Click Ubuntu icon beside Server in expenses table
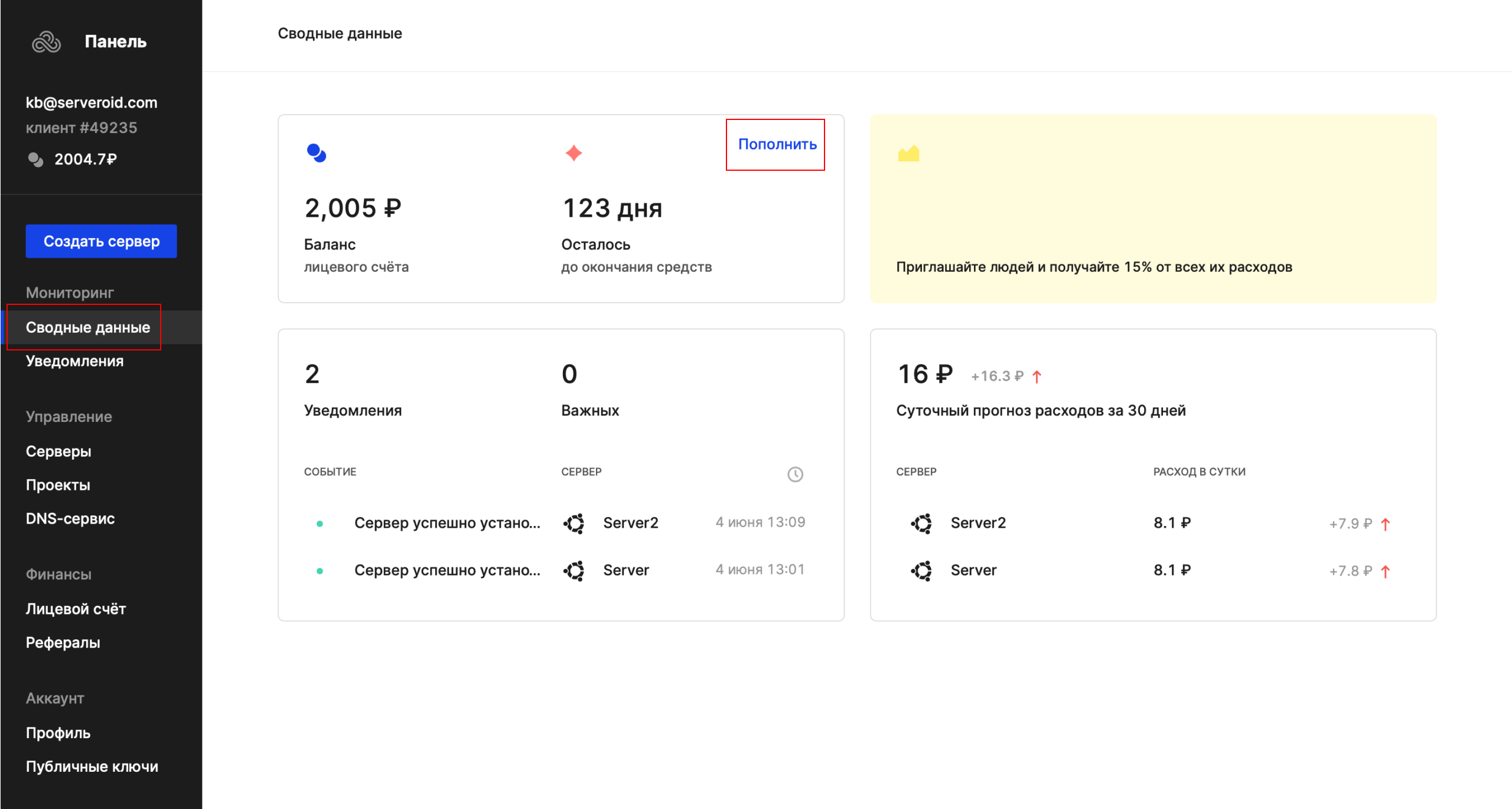Viewport: 1512px width, 809px height. pyautogui.click(x=921, y=570)
